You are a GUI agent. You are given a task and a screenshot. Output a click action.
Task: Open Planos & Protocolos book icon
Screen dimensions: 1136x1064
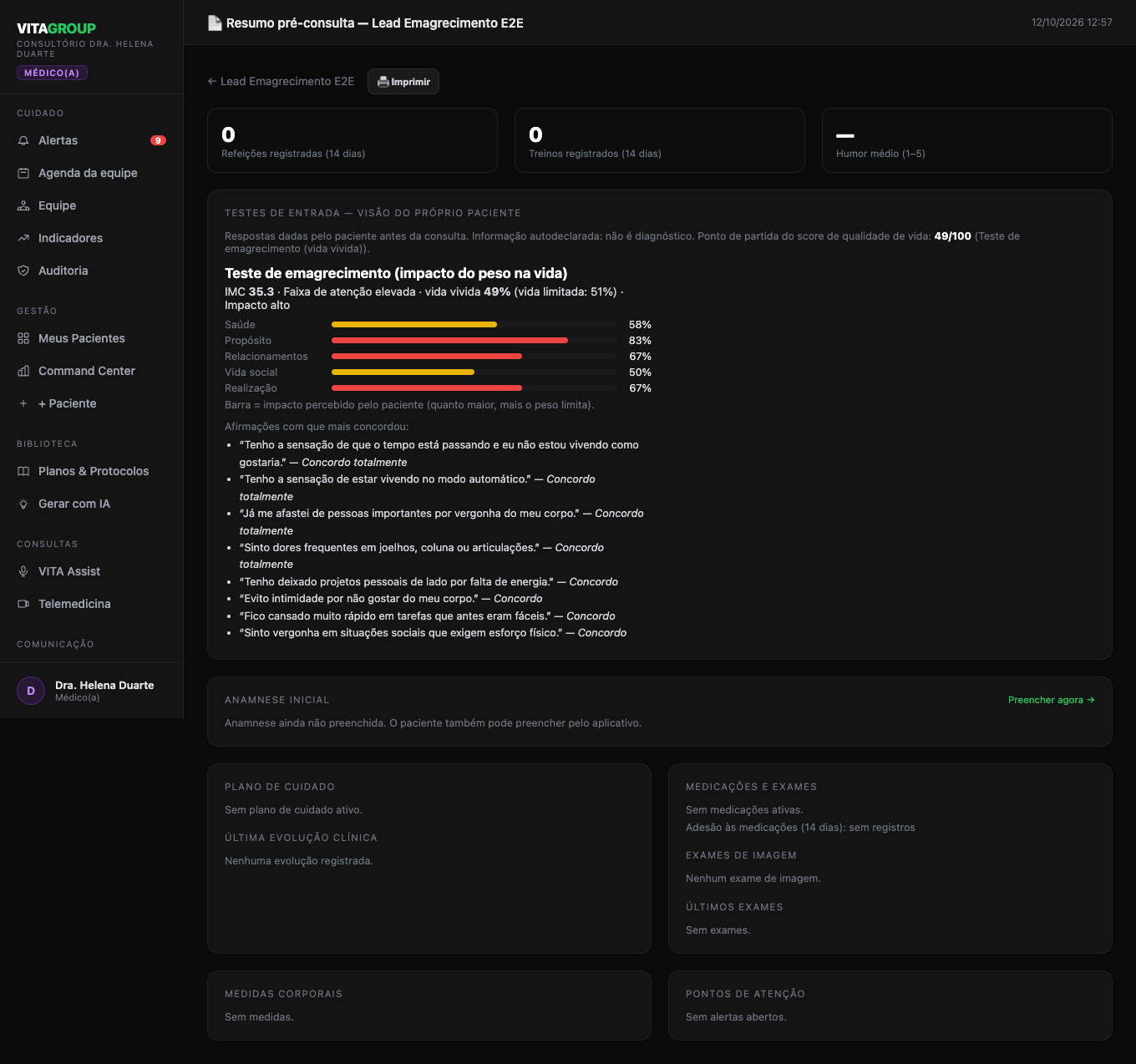click(23, 471)
